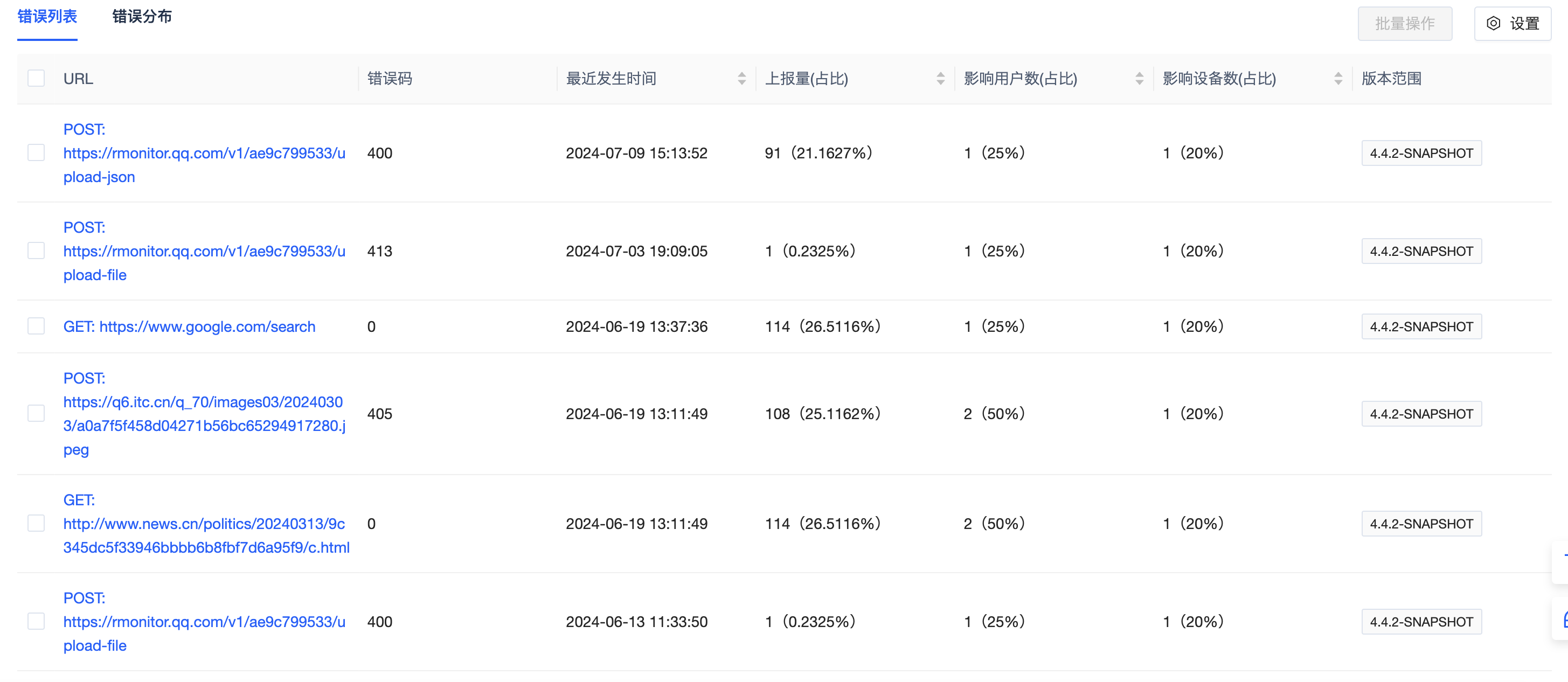Check the q6.itc.cn jpeg row checkbox
1568x682 pixels.
coord(37,414)
